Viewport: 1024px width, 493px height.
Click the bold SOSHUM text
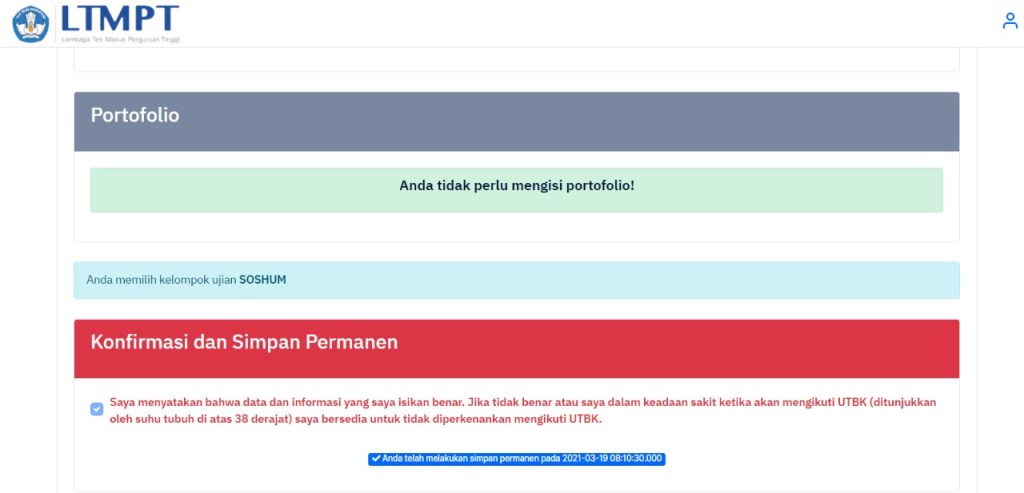(x=262, y=280)
